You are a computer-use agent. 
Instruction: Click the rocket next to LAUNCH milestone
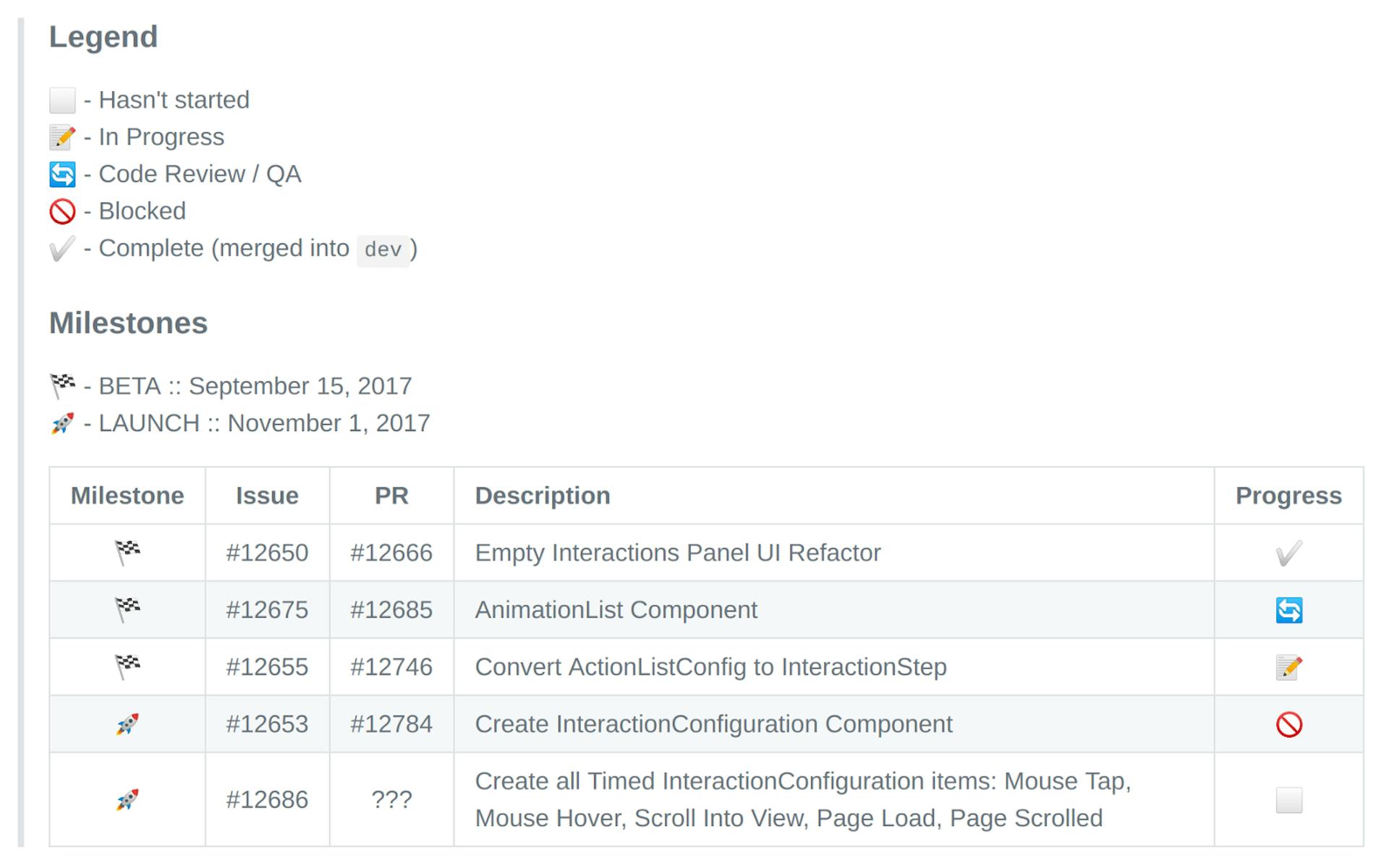pyautogui.click(x=62, y=423)
